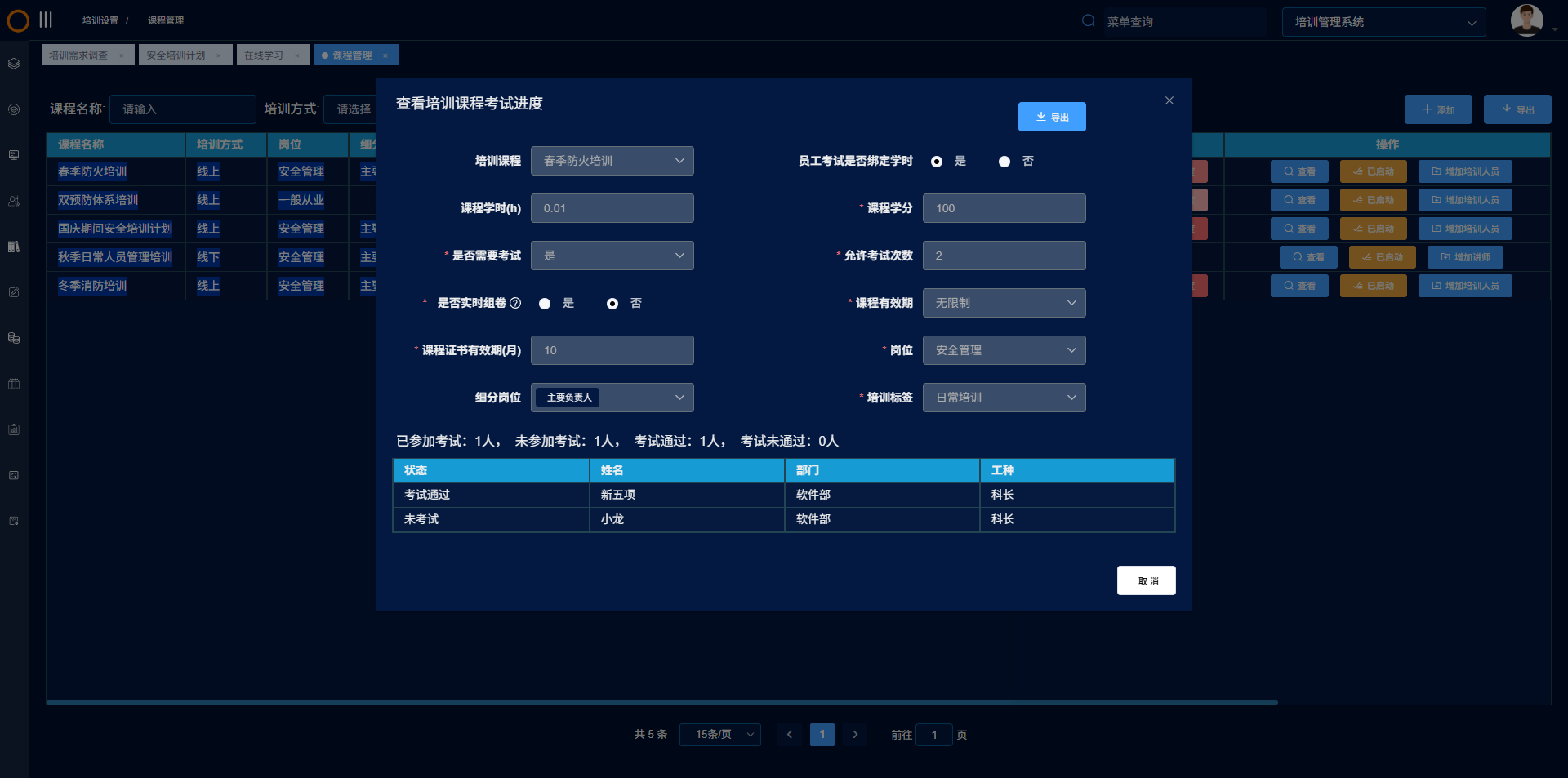Select the books library icon in sidebar
Image resolution: width=1568 pixels, height=778 pixels.
pyautogui.click(x=13, y=247)
